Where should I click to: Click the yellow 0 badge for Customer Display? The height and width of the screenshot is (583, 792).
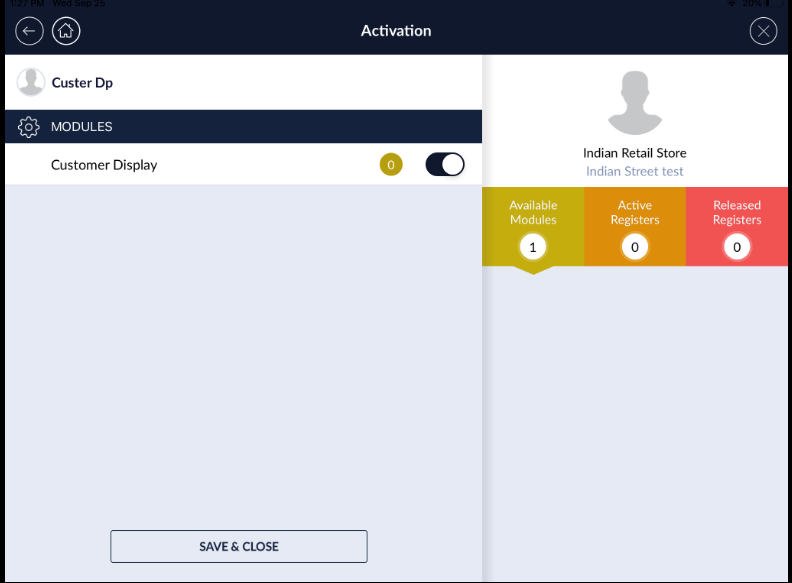391,165
